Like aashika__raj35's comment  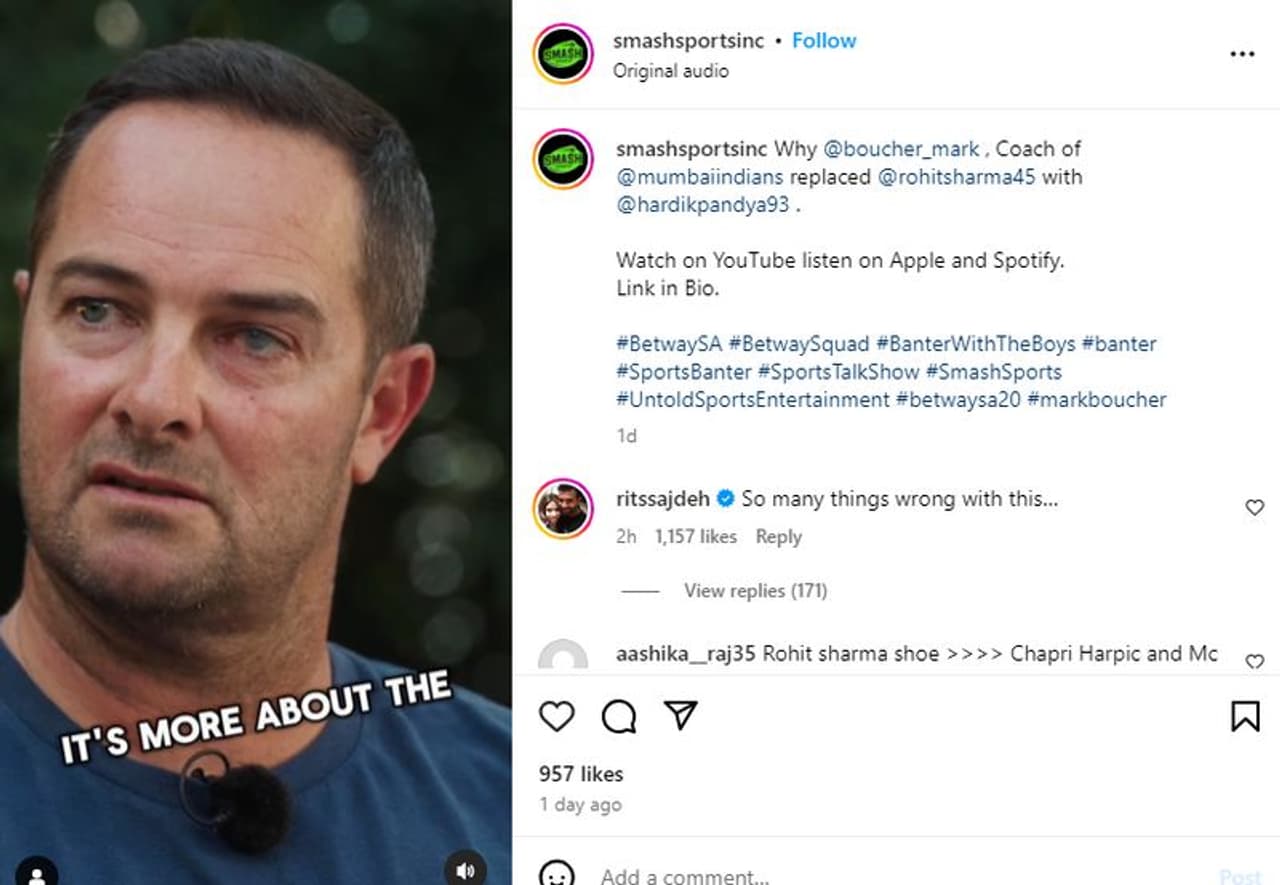coord(1254,661)
